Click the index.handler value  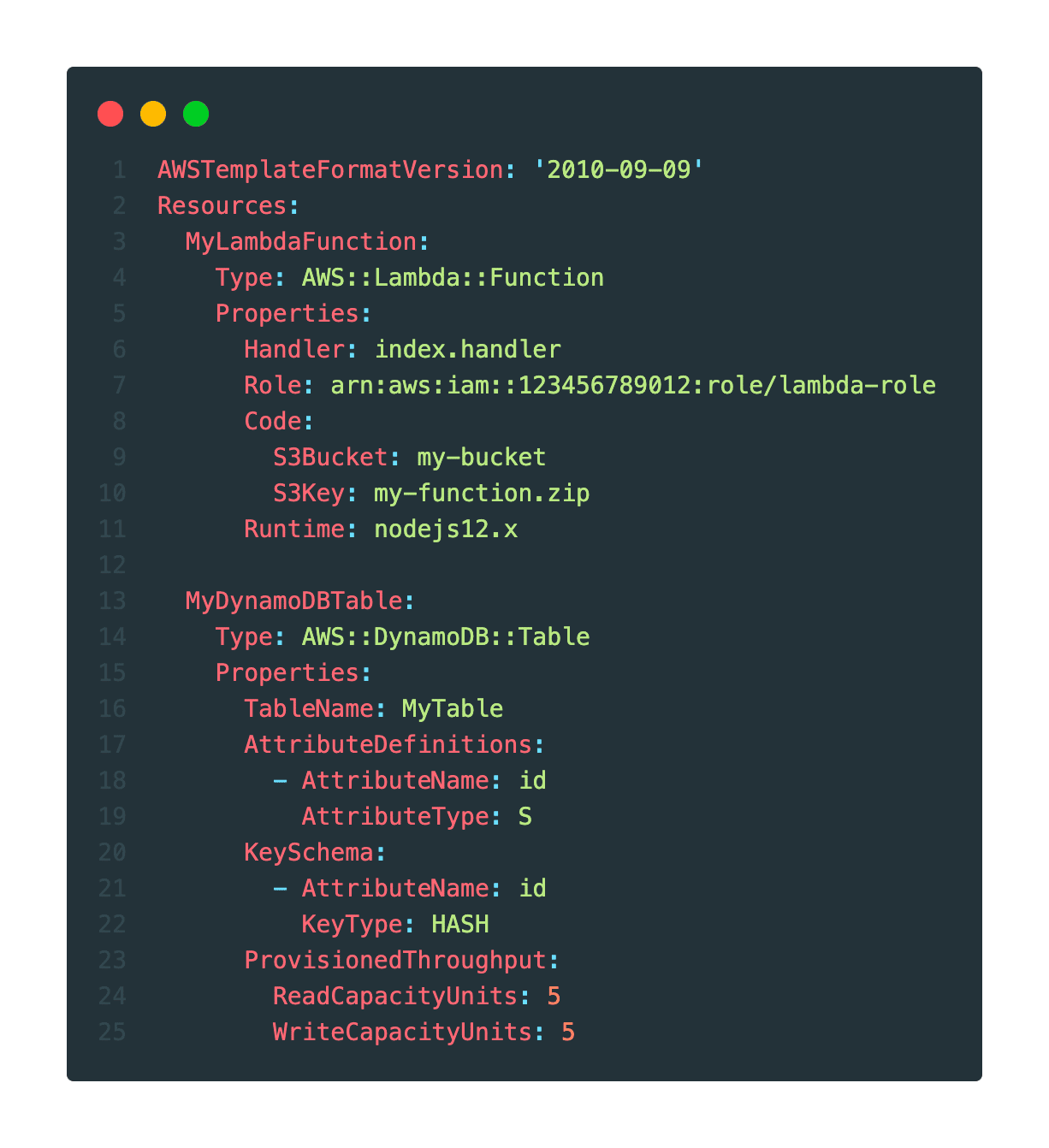click(x=467, y=349)
